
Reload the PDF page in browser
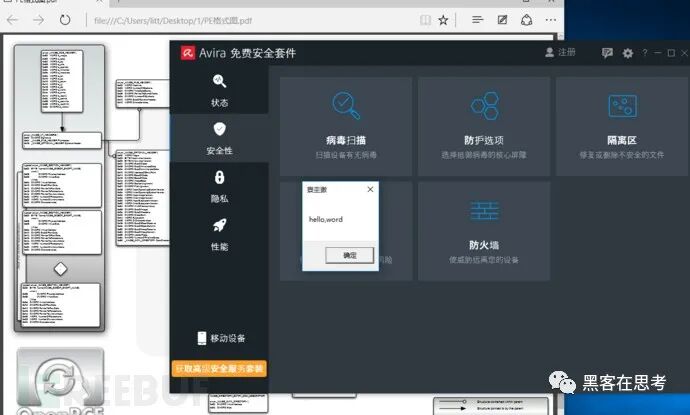(x=65, y=20)
